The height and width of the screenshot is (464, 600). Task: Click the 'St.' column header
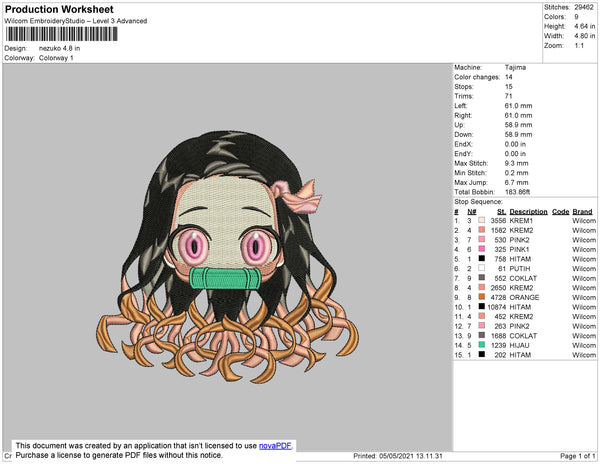pos(501,212)
